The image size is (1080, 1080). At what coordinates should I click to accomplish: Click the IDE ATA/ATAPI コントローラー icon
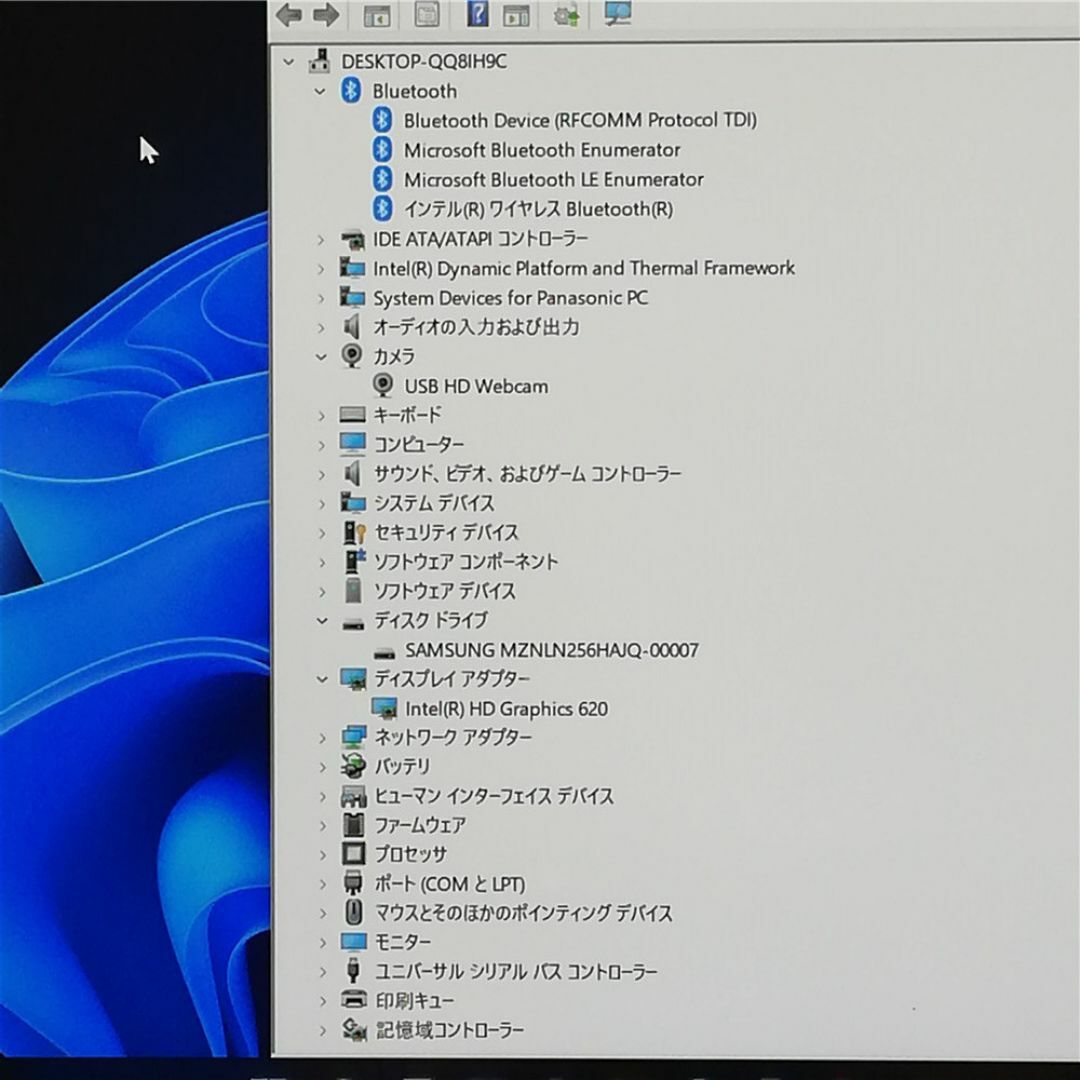pos(353,240)
